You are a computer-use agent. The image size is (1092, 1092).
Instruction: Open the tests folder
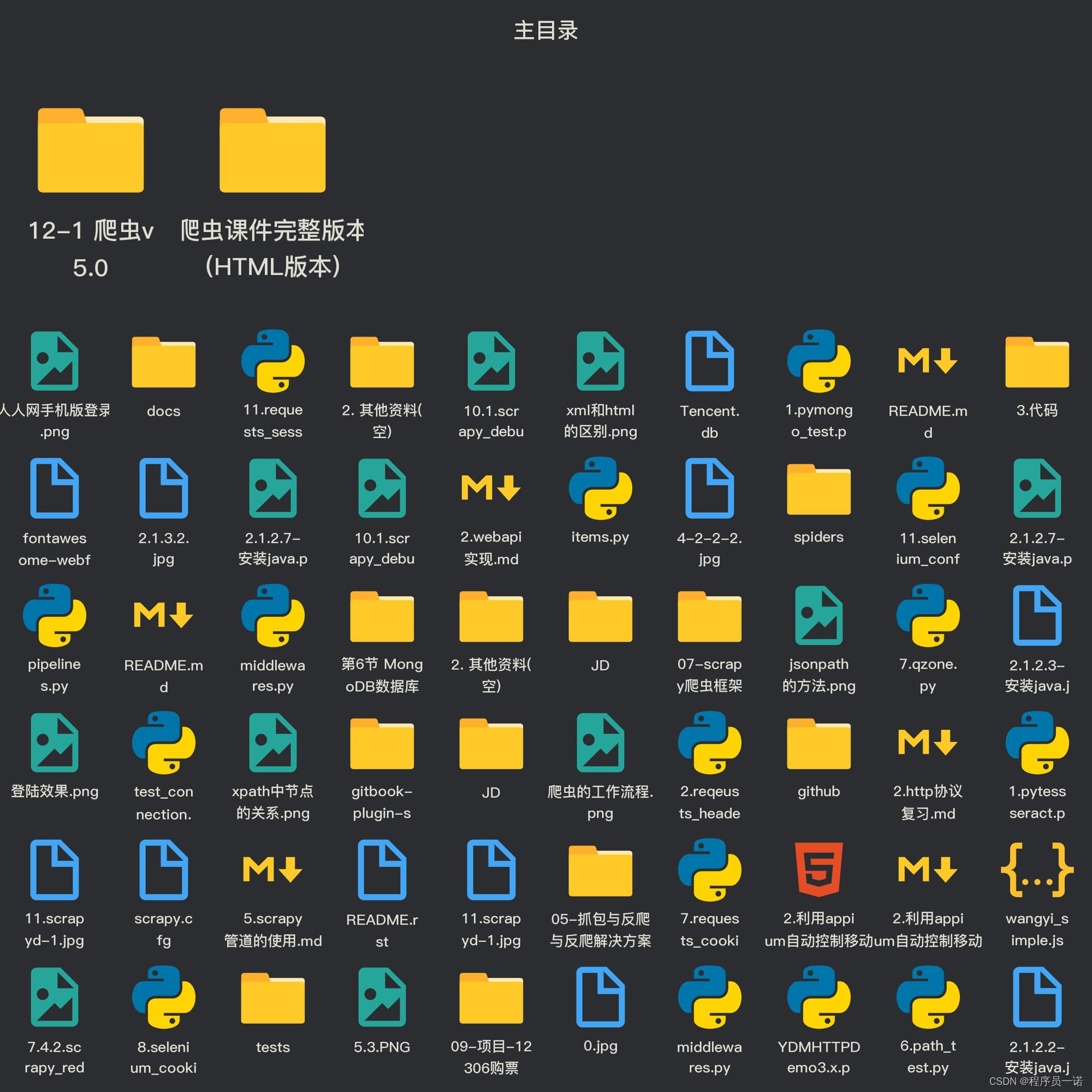tap(273, 998)
